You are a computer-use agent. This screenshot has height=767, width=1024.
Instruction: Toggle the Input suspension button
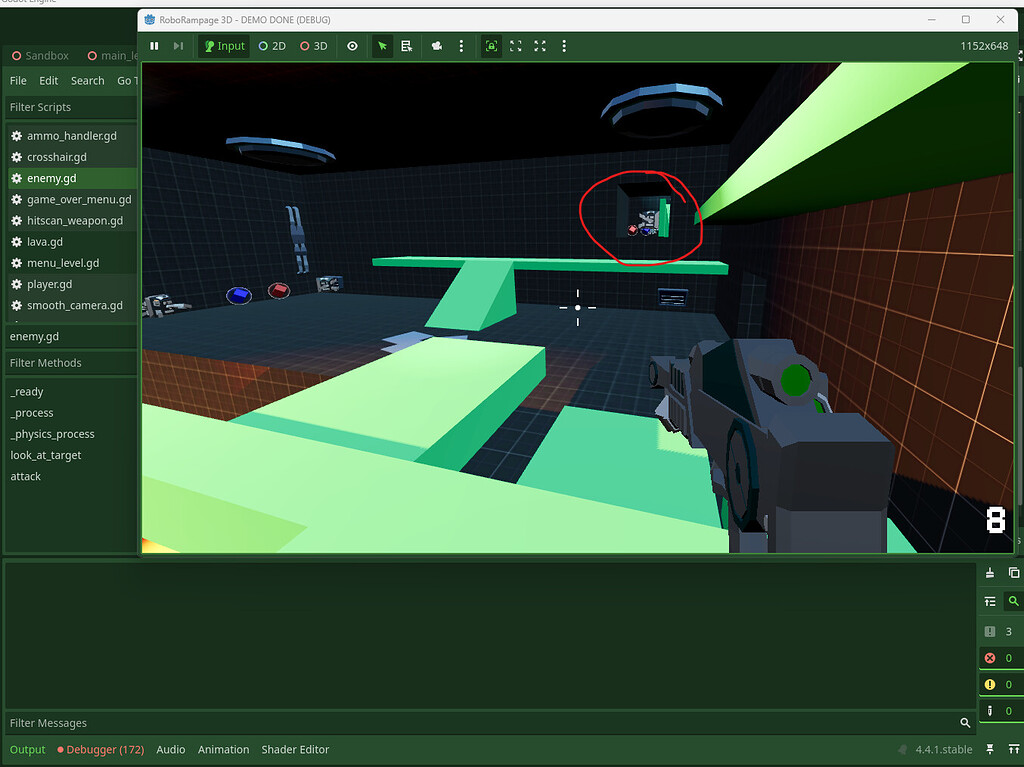[223, 45]
